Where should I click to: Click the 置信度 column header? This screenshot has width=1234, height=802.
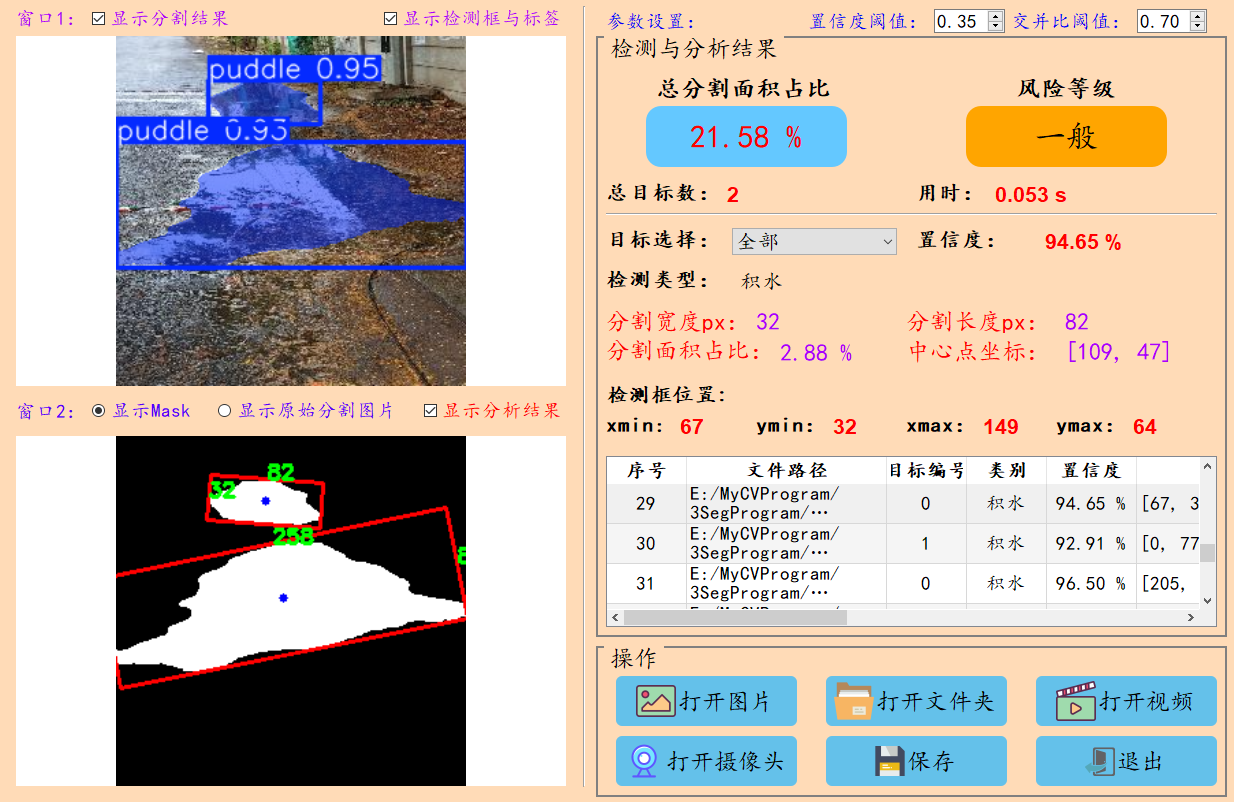1091,470
